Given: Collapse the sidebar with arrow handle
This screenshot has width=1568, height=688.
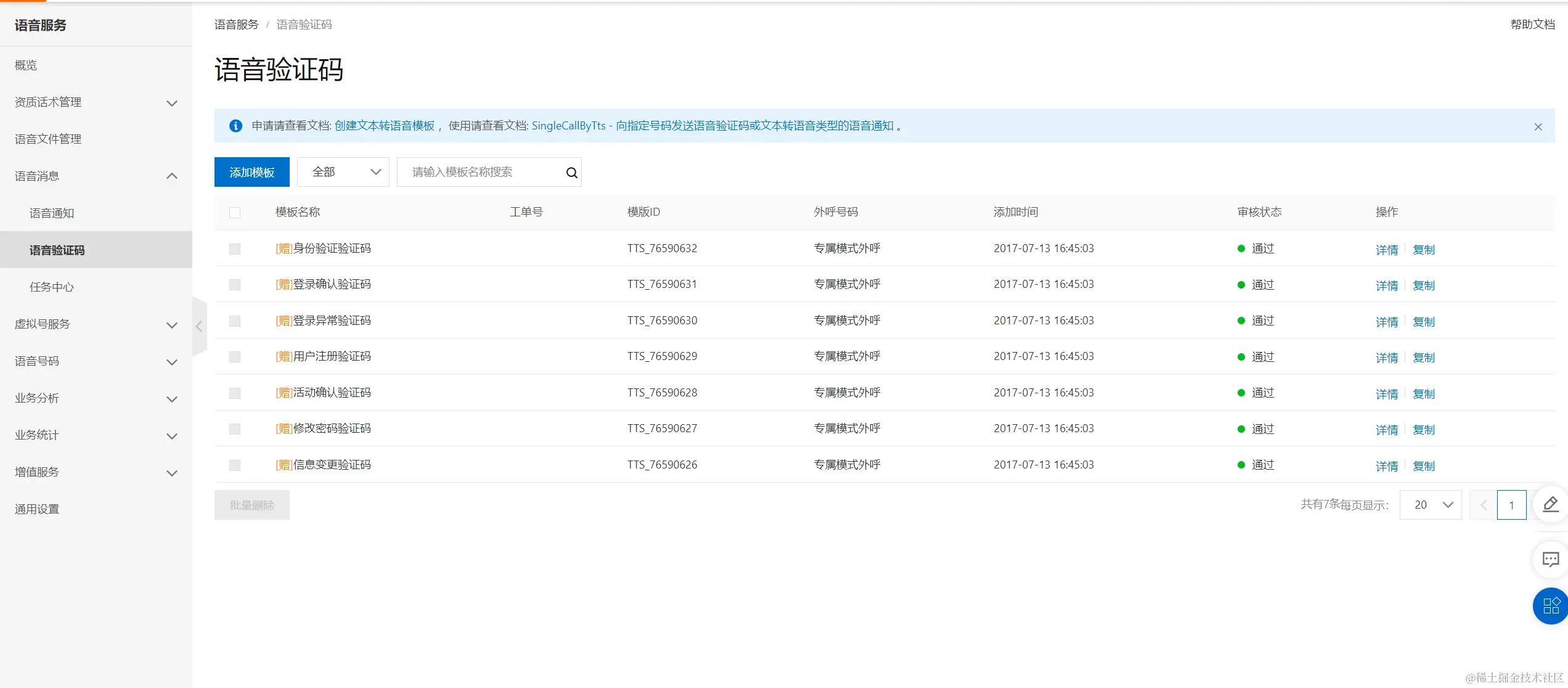Looking at the screenshot, I should pos(199,326).
